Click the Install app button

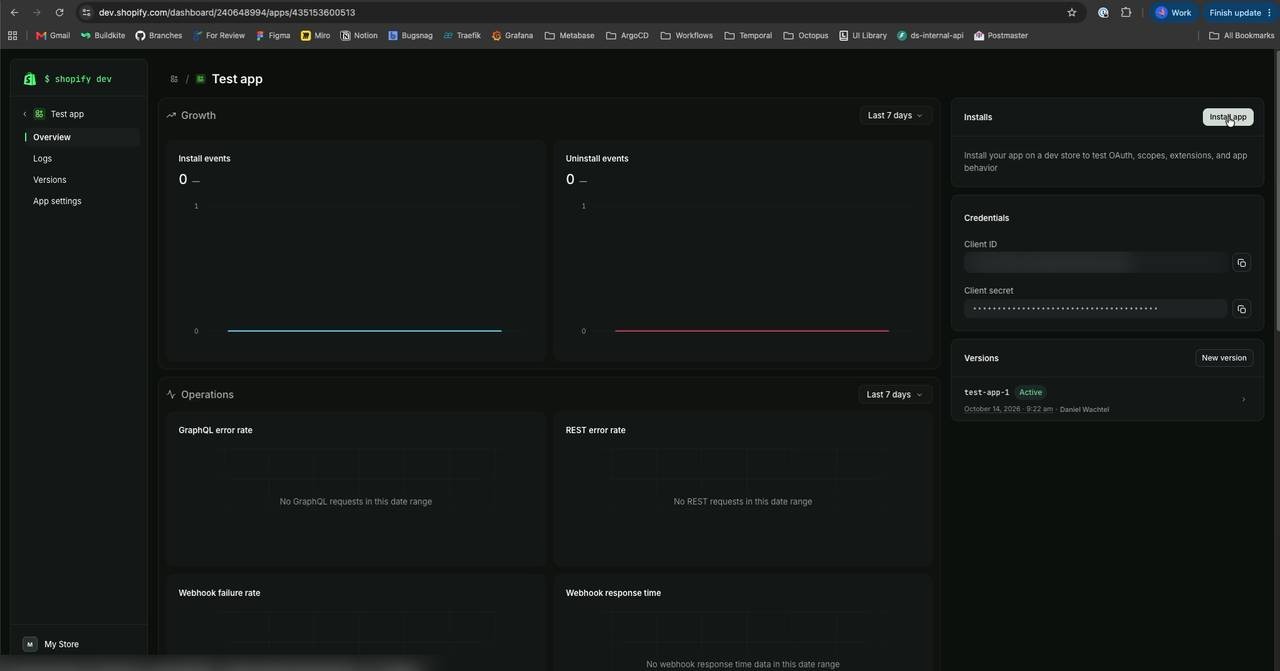1228,117
